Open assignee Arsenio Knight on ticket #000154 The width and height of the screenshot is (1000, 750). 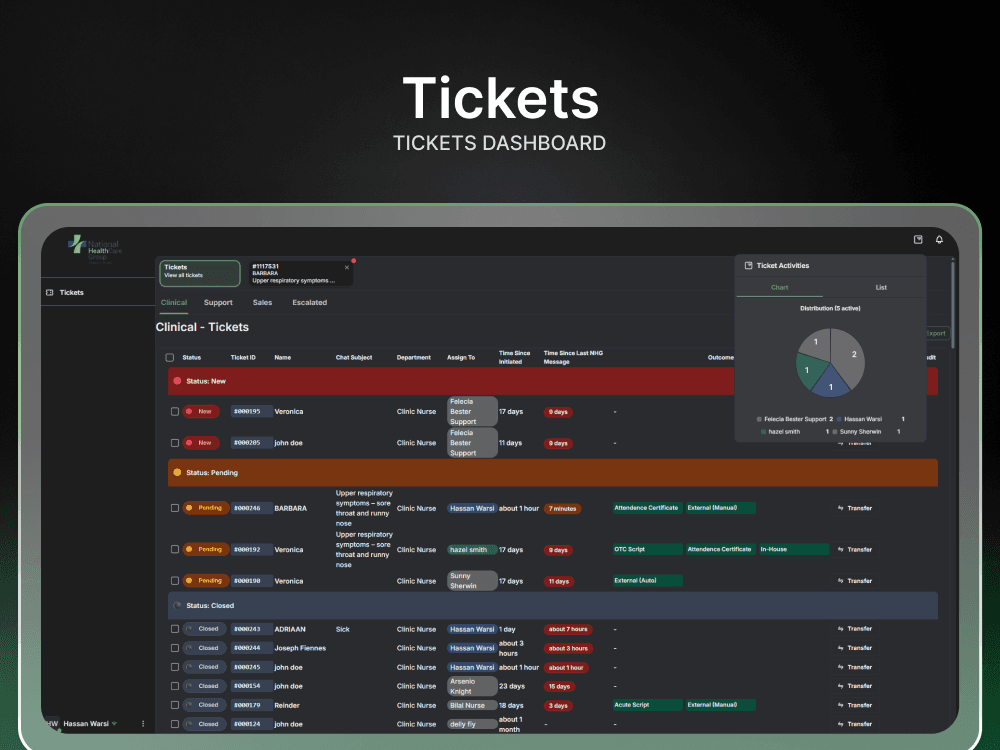(x=472, y=686)
